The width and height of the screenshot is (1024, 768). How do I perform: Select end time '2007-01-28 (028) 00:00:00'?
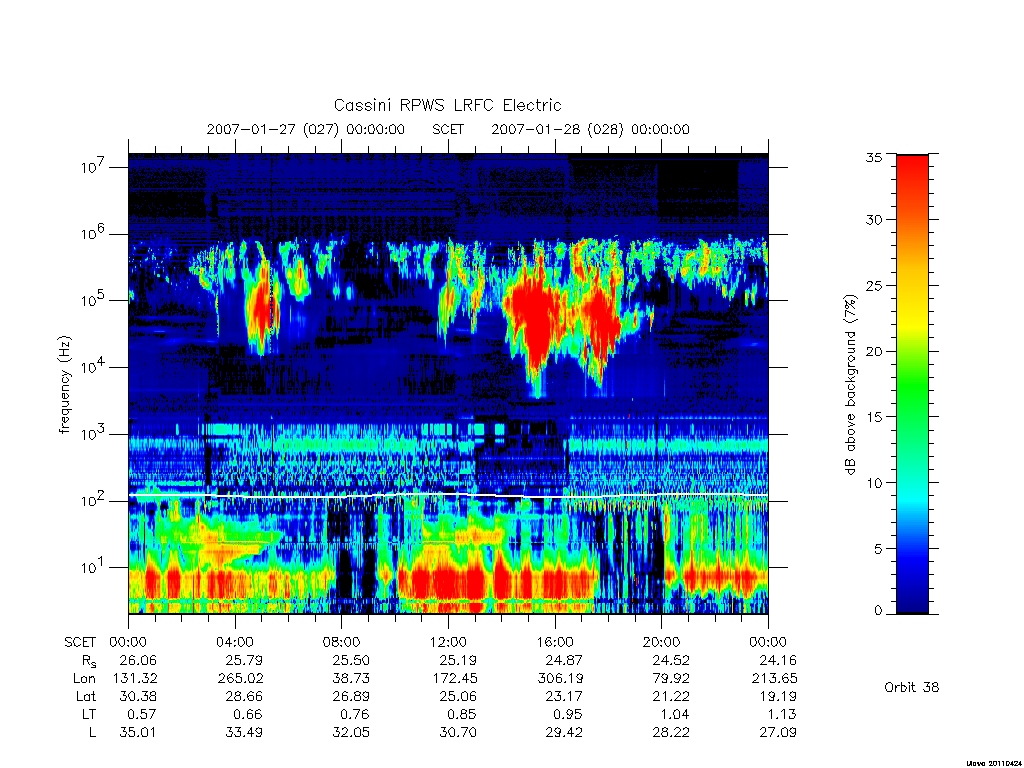(x=590, y=129)
